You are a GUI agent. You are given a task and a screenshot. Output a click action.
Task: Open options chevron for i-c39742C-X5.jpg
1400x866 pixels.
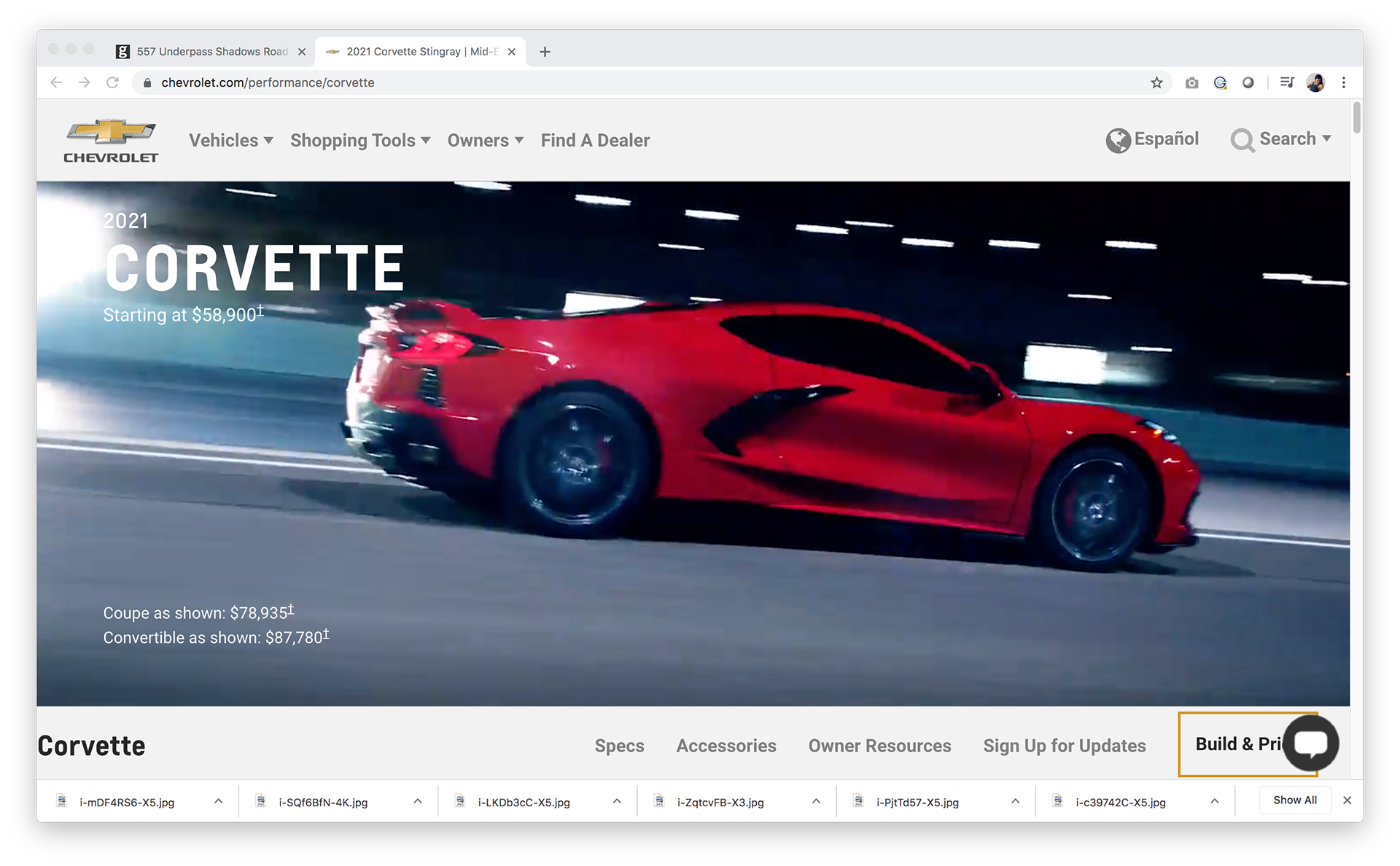point(1215,801)
